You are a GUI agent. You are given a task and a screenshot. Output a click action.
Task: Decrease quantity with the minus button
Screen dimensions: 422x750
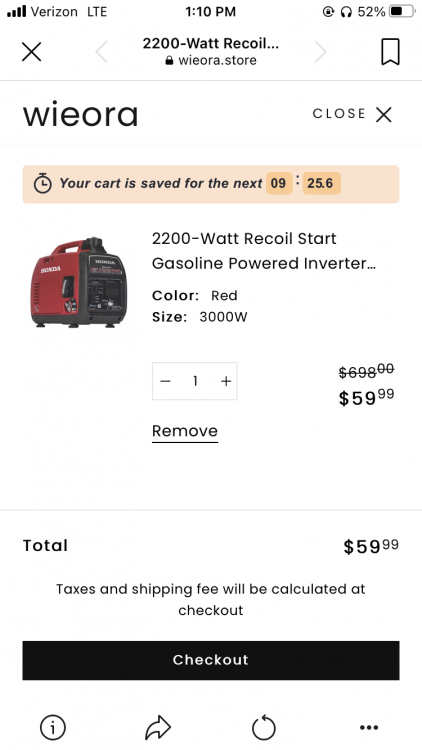[x=166, y=381]
